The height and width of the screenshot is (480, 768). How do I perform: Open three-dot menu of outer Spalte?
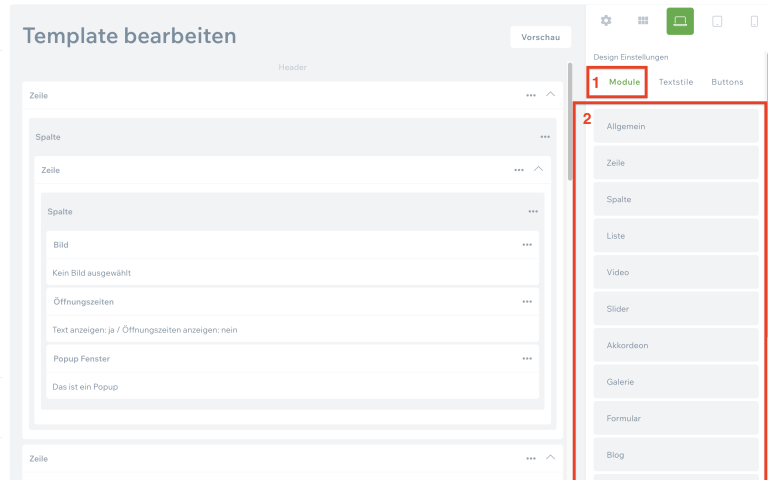(x=545, y=137)
